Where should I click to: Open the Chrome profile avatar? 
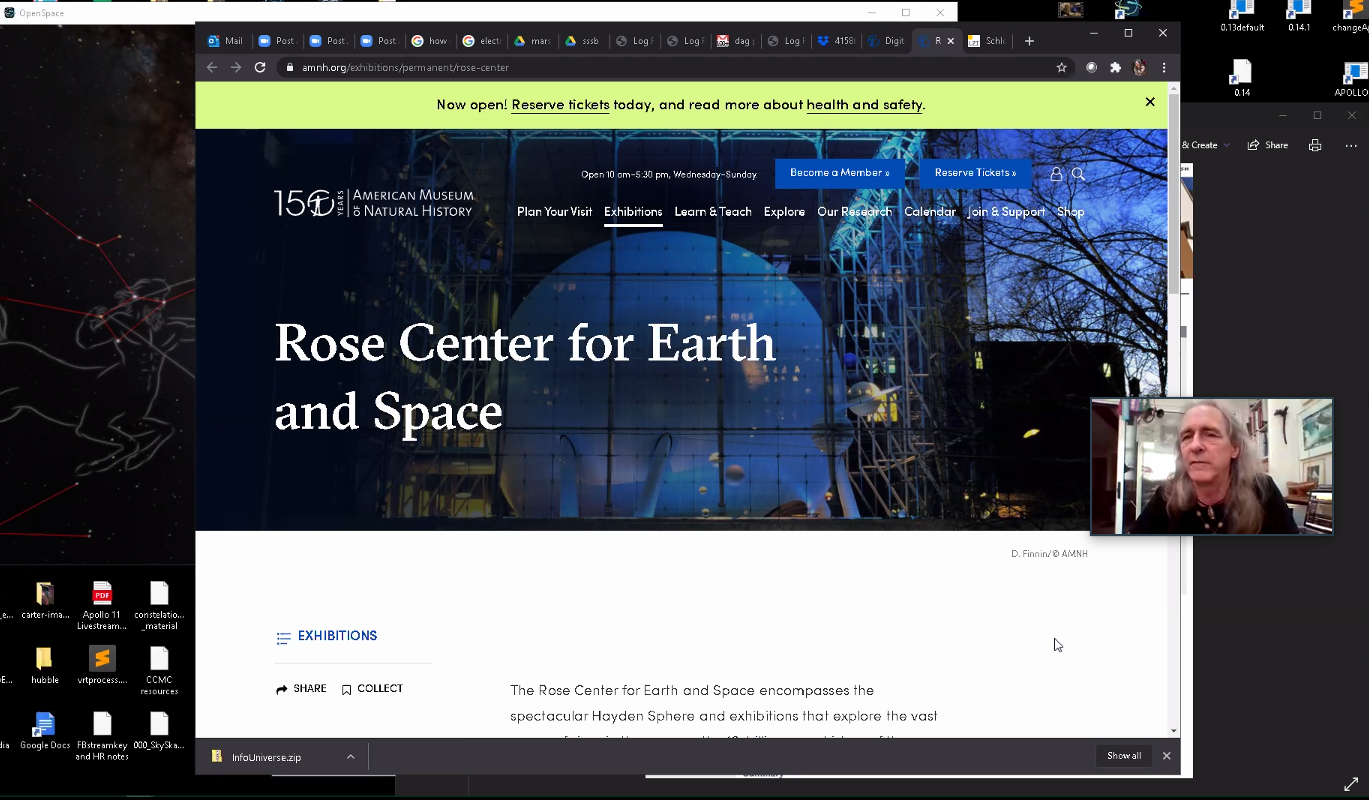[x=1139, y=67]
